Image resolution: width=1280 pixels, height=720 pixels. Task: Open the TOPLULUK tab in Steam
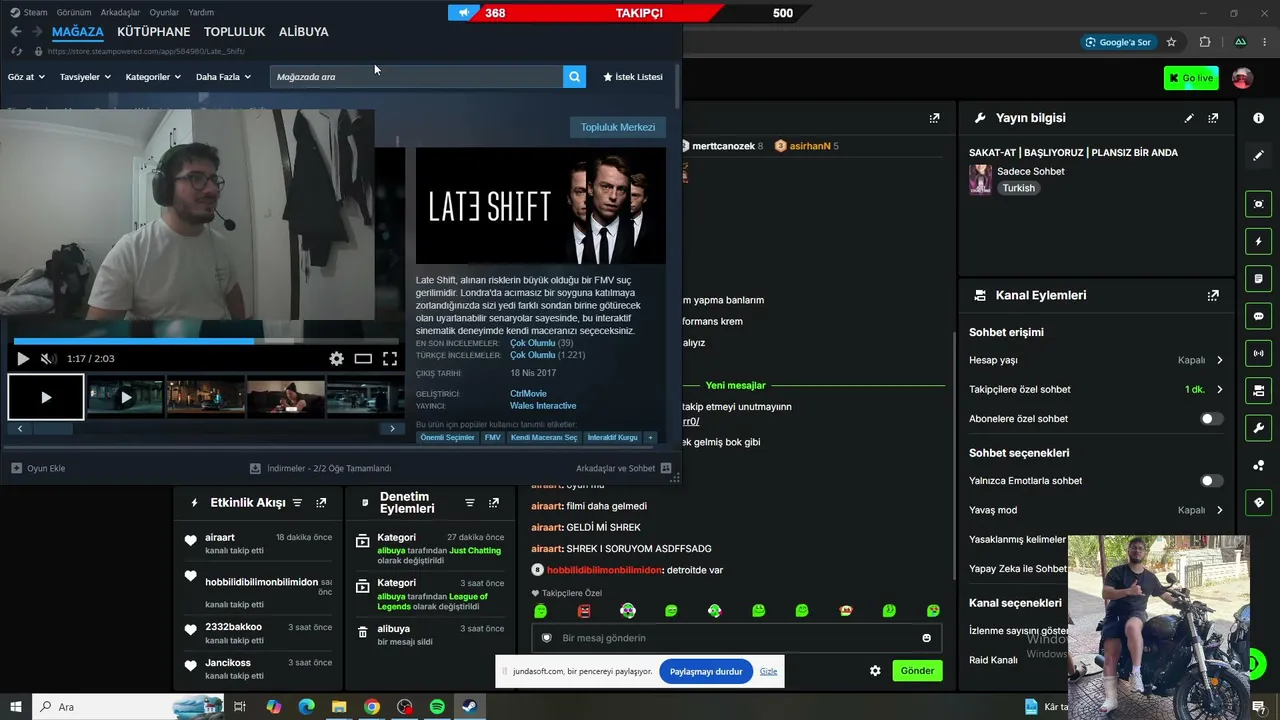[x=234, y=32]
